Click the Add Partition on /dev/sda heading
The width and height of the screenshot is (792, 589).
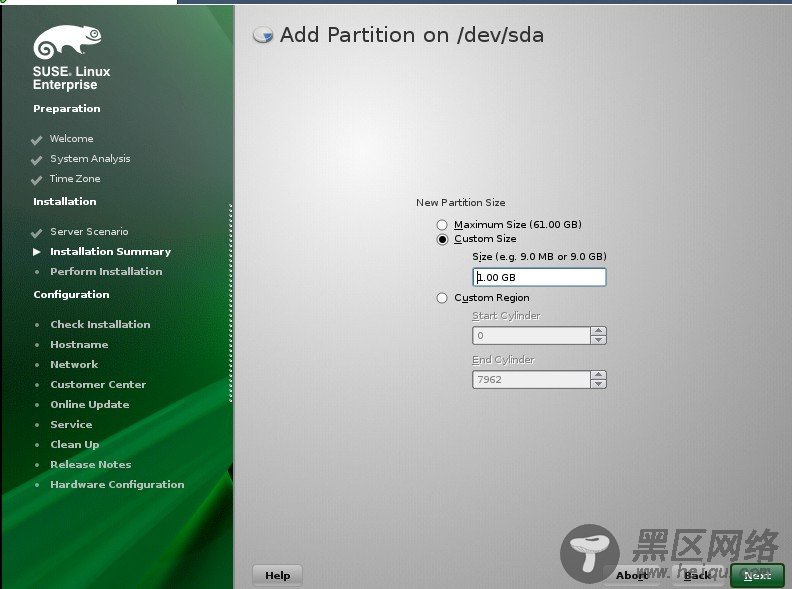coord(412,35)
